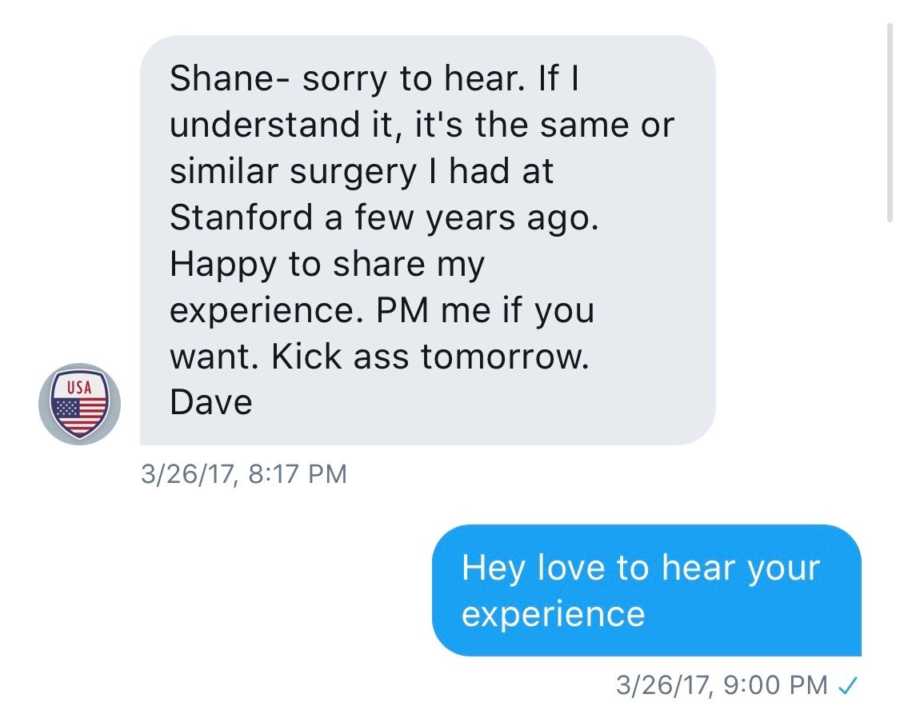This screenshot has width=900, height=718.
Task: Click the blue delivered checkmark
Action: pos(848,685)
